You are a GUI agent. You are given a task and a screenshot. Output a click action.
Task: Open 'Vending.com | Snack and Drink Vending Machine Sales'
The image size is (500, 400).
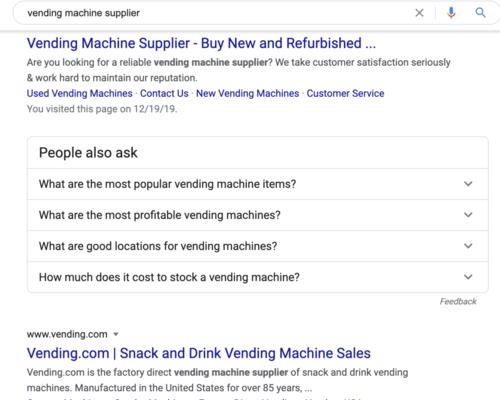pyautogui.click(x=199, y=353)
